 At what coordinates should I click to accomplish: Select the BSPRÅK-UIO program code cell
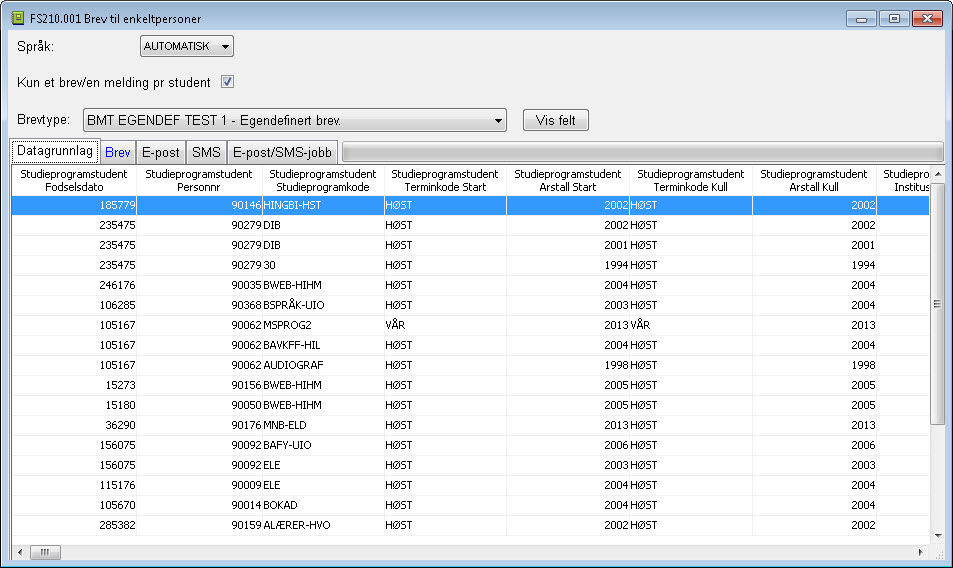323,305
